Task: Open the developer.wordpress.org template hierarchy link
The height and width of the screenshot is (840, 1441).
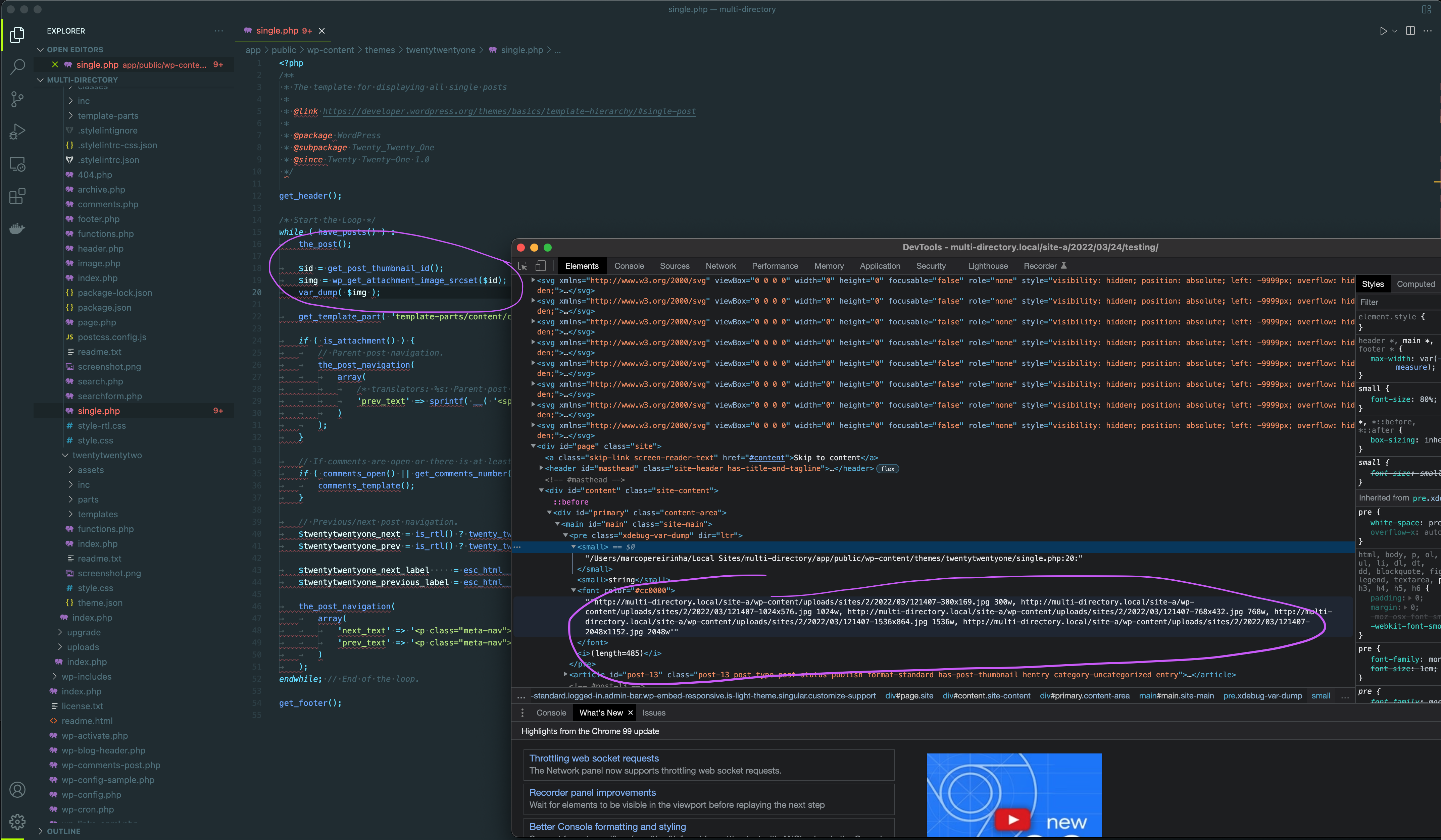Action: pyautogui.click(x=509, y=111)
